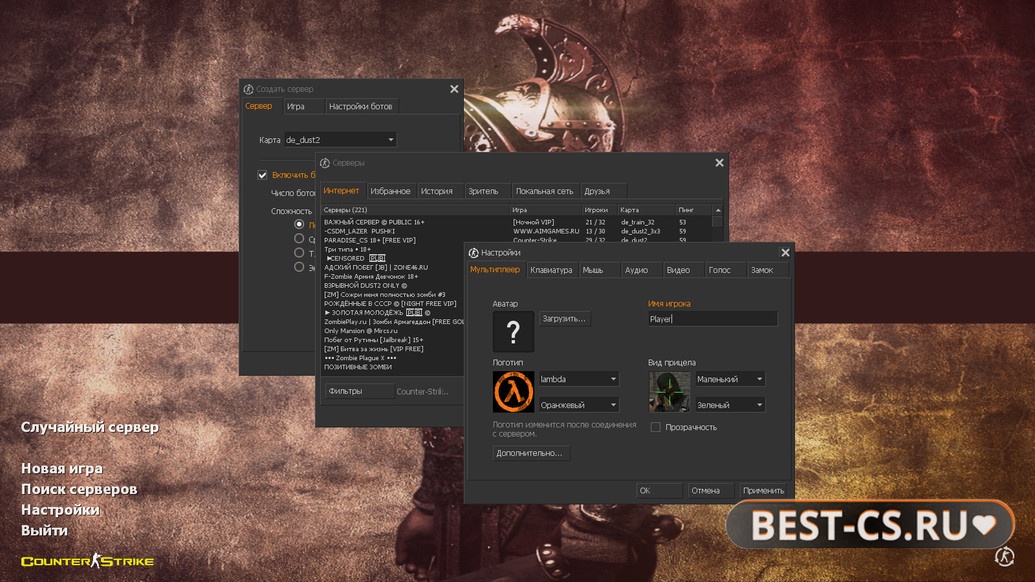Click the Servers window title icon

[x=325, y=163]
